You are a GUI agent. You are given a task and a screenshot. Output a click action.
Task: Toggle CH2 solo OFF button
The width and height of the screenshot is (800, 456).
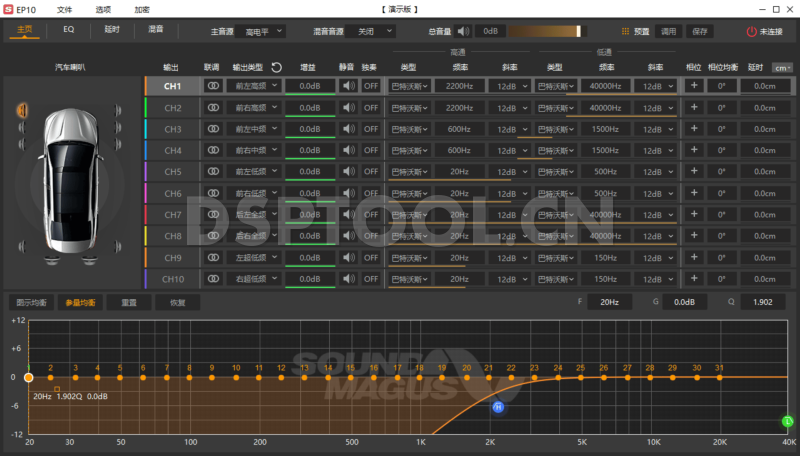pos(371,108)
